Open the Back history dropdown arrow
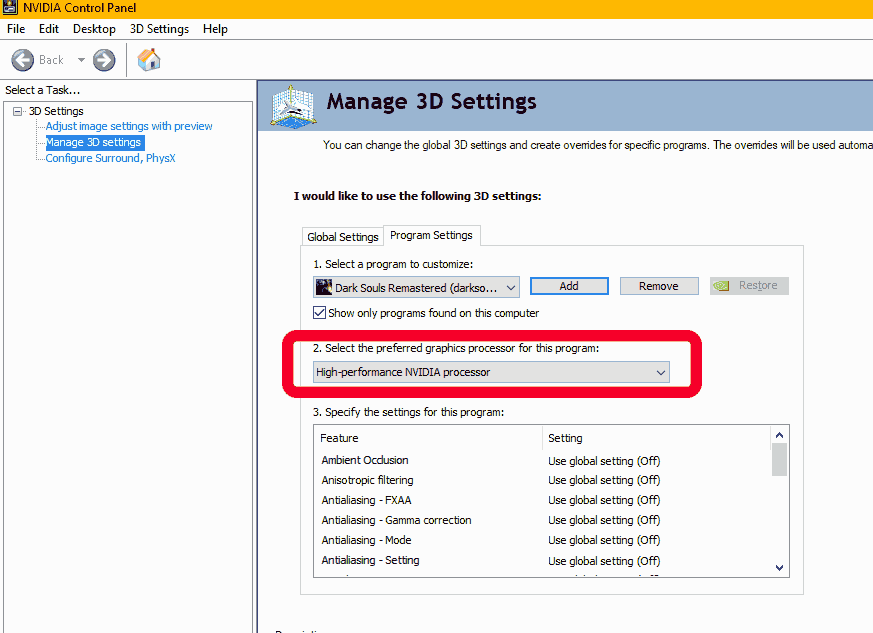The height and width of the screenshot is (633, 873). pyautogui.click(x=81, y=60)
